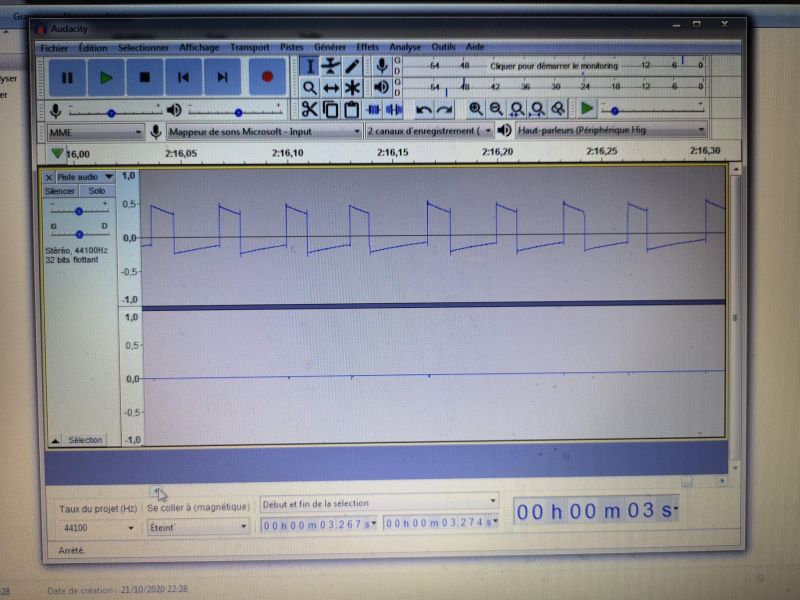Open the Fichier menu
The height and width of the screenshot is (600, 800).
tap(54, 47)
